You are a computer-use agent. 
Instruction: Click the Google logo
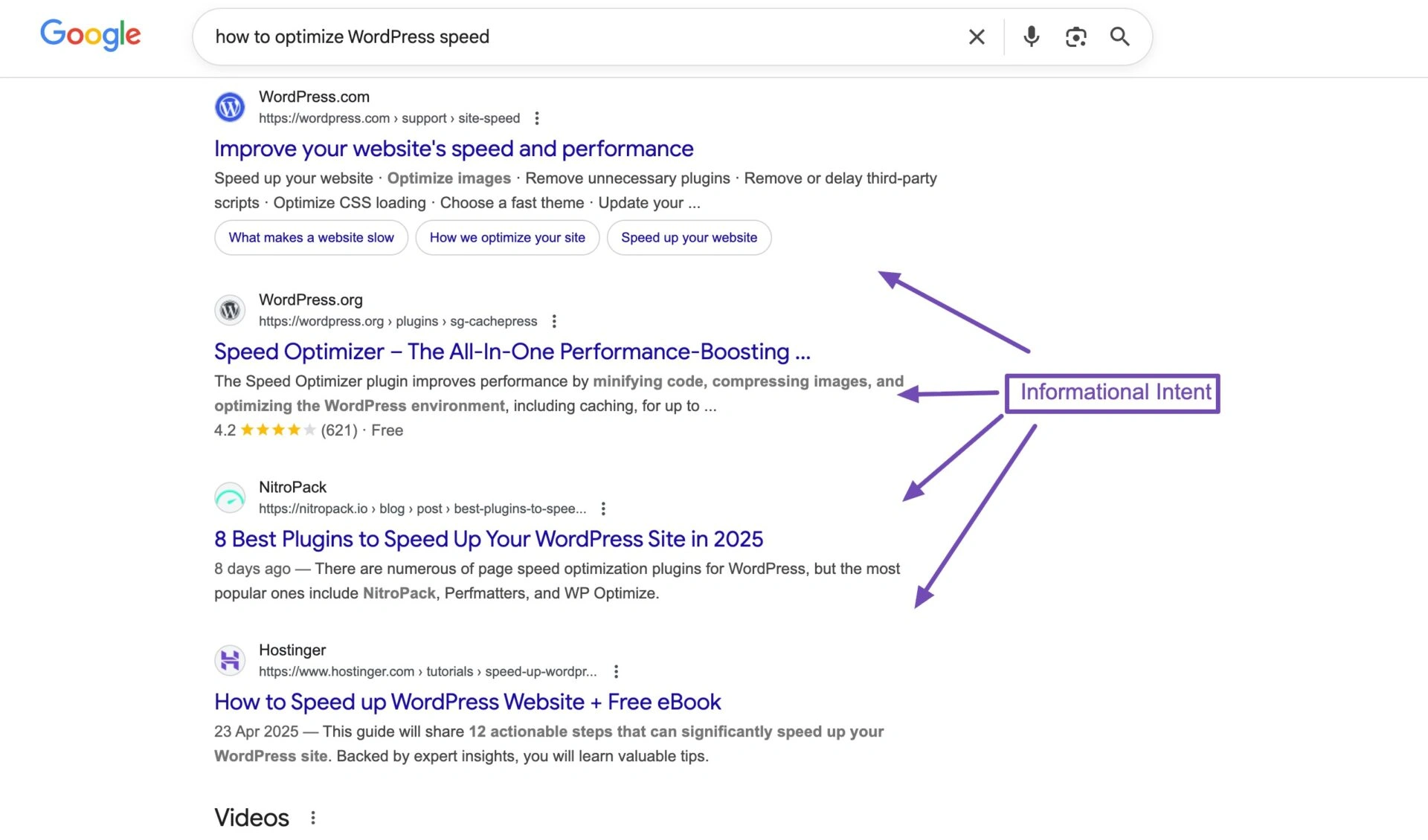[x=90, y=34]
